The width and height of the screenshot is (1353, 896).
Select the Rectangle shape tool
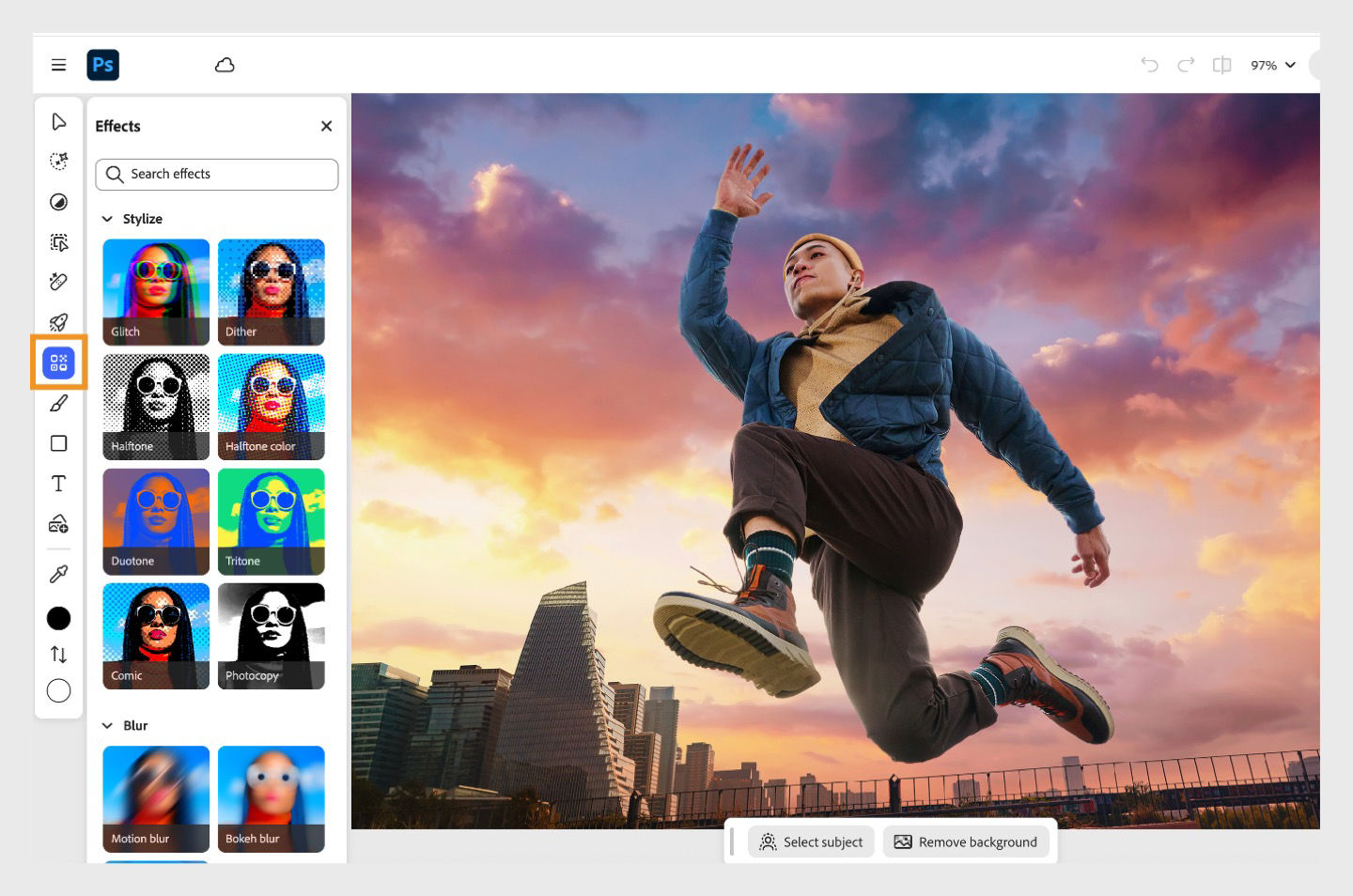[58, 443]
